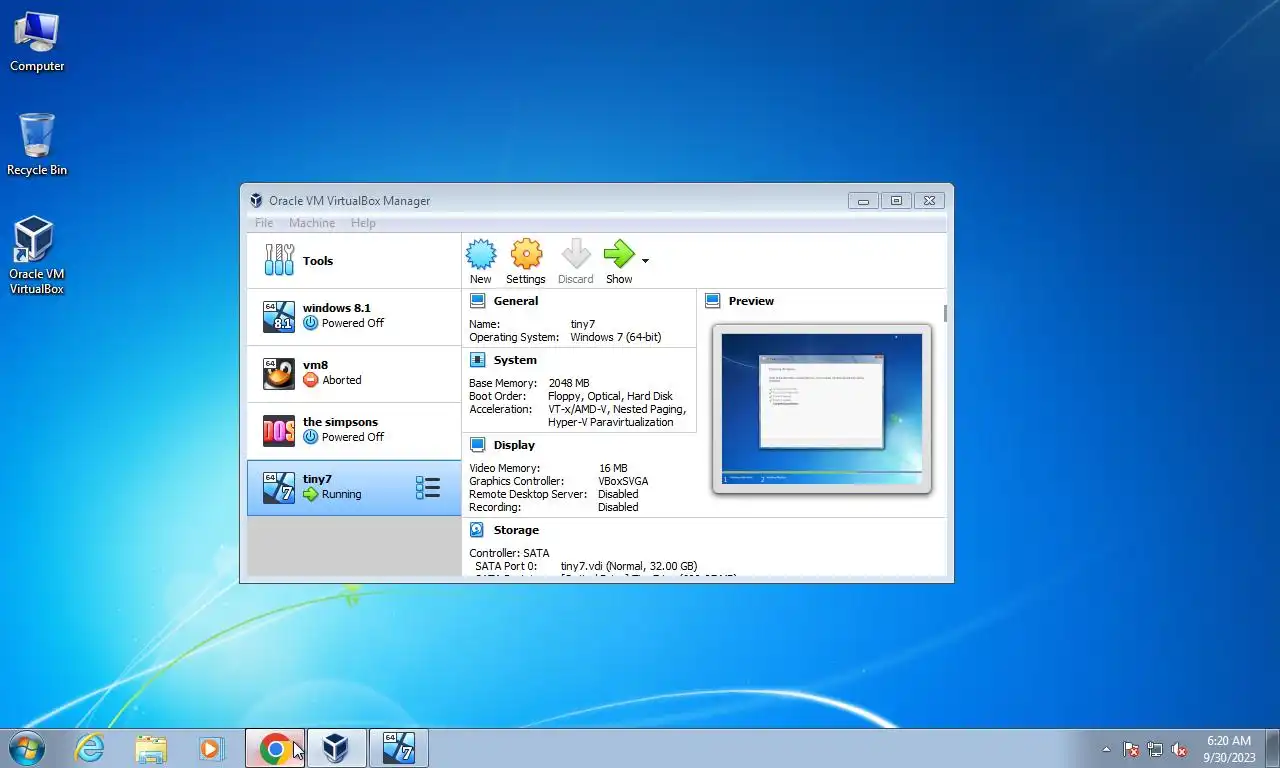This screenshot has height=768, width=1280.
Task: Click the General section monitor icon
Action: [x=477, y=301]
